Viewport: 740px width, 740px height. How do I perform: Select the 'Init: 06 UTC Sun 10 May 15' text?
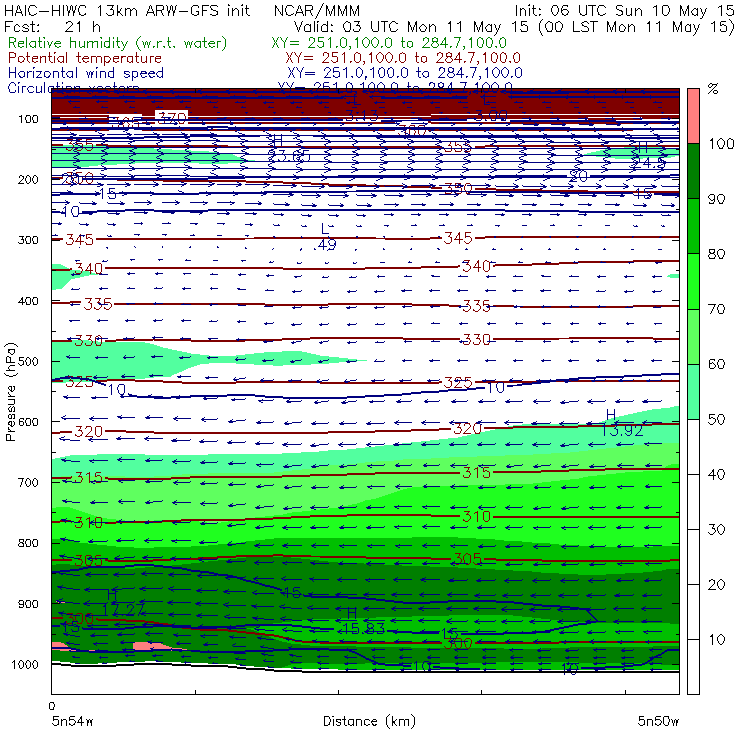pos(624,10)
